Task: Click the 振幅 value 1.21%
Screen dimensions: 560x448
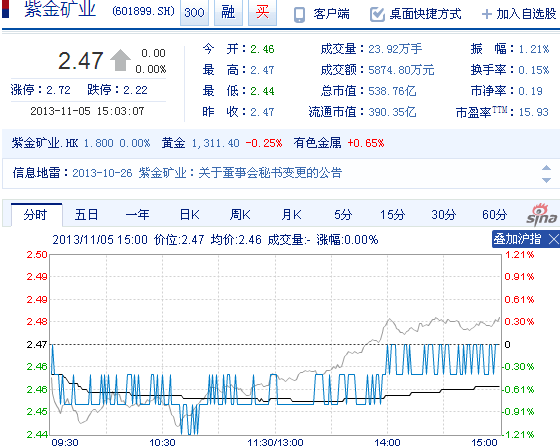Action: tap(534, 49)
